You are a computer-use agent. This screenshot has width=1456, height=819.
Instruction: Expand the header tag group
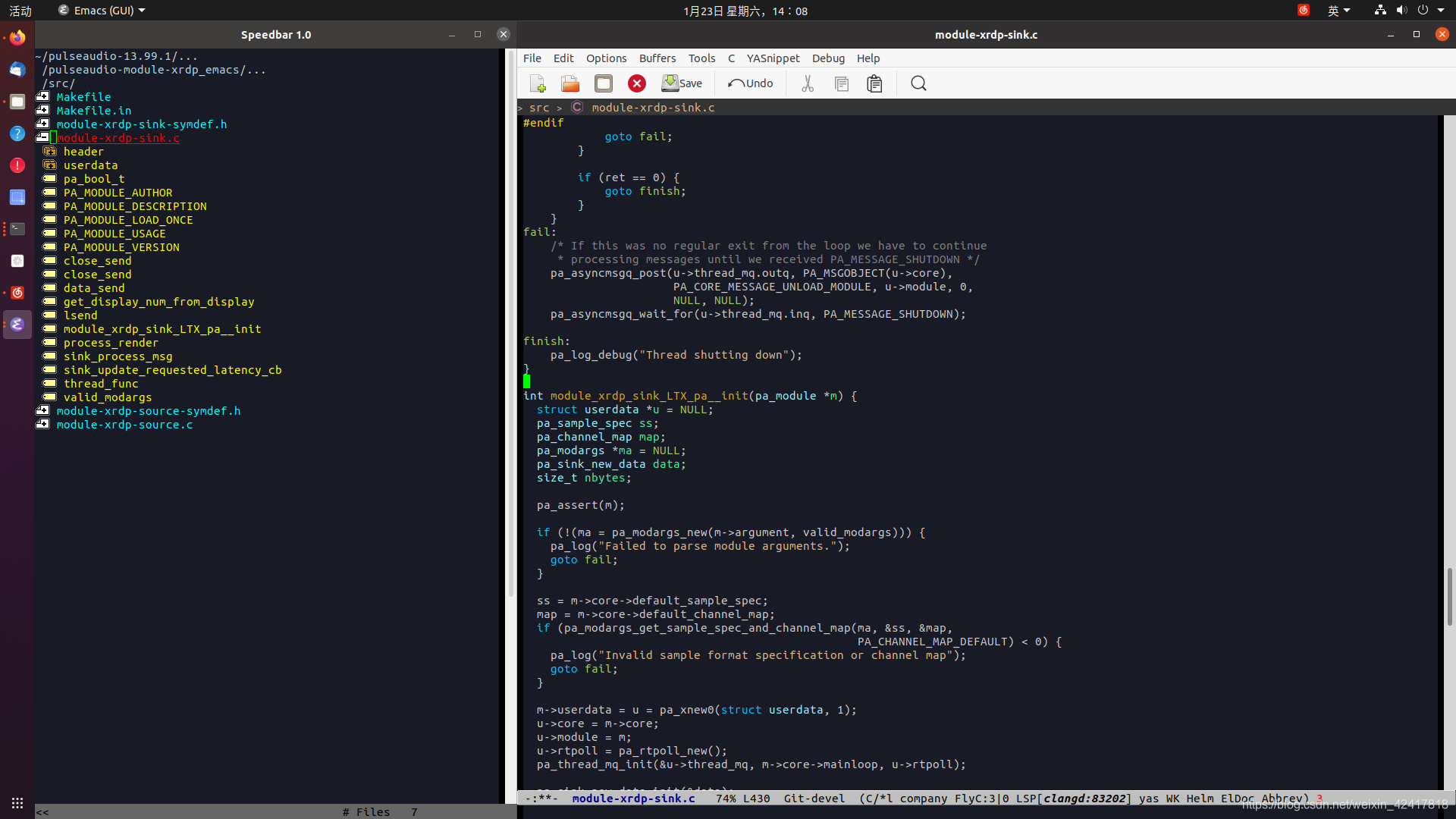coord(50,152)
